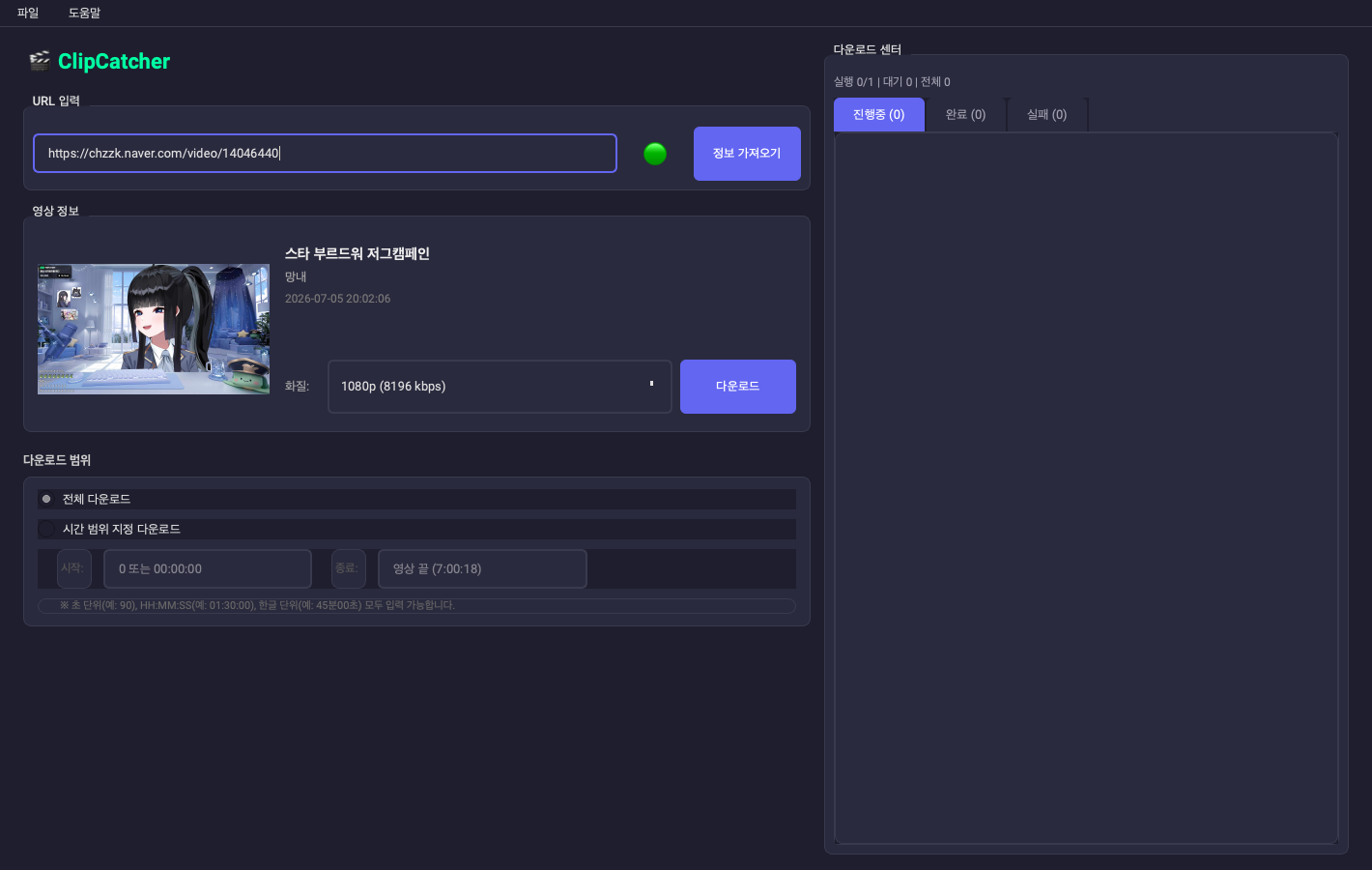Click the empty download list area
This screenshot has width=1372, height=870.
click(x=1086, y=488)
